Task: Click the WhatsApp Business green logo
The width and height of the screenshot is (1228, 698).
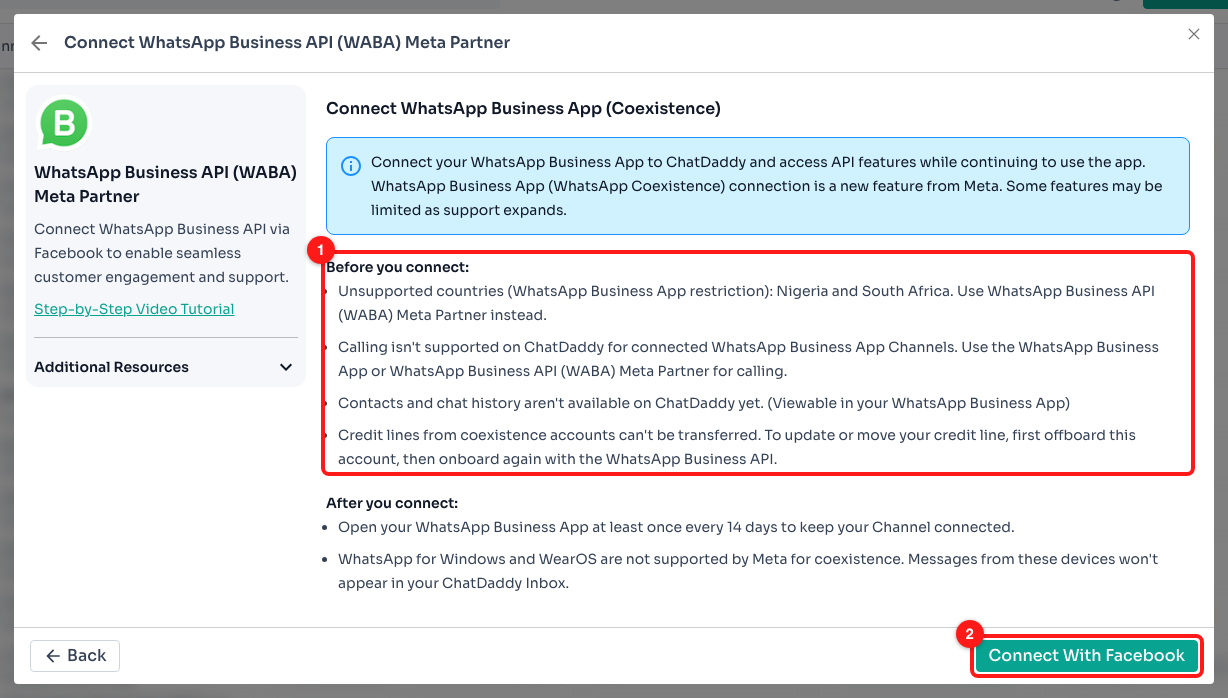Action: click(64, 124)
